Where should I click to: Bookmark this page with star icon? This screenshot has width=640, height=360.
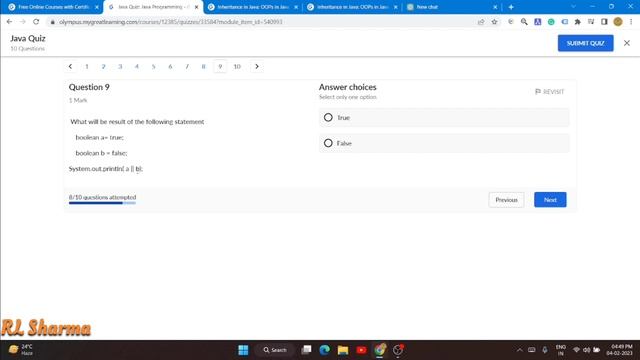coord(494,22)
